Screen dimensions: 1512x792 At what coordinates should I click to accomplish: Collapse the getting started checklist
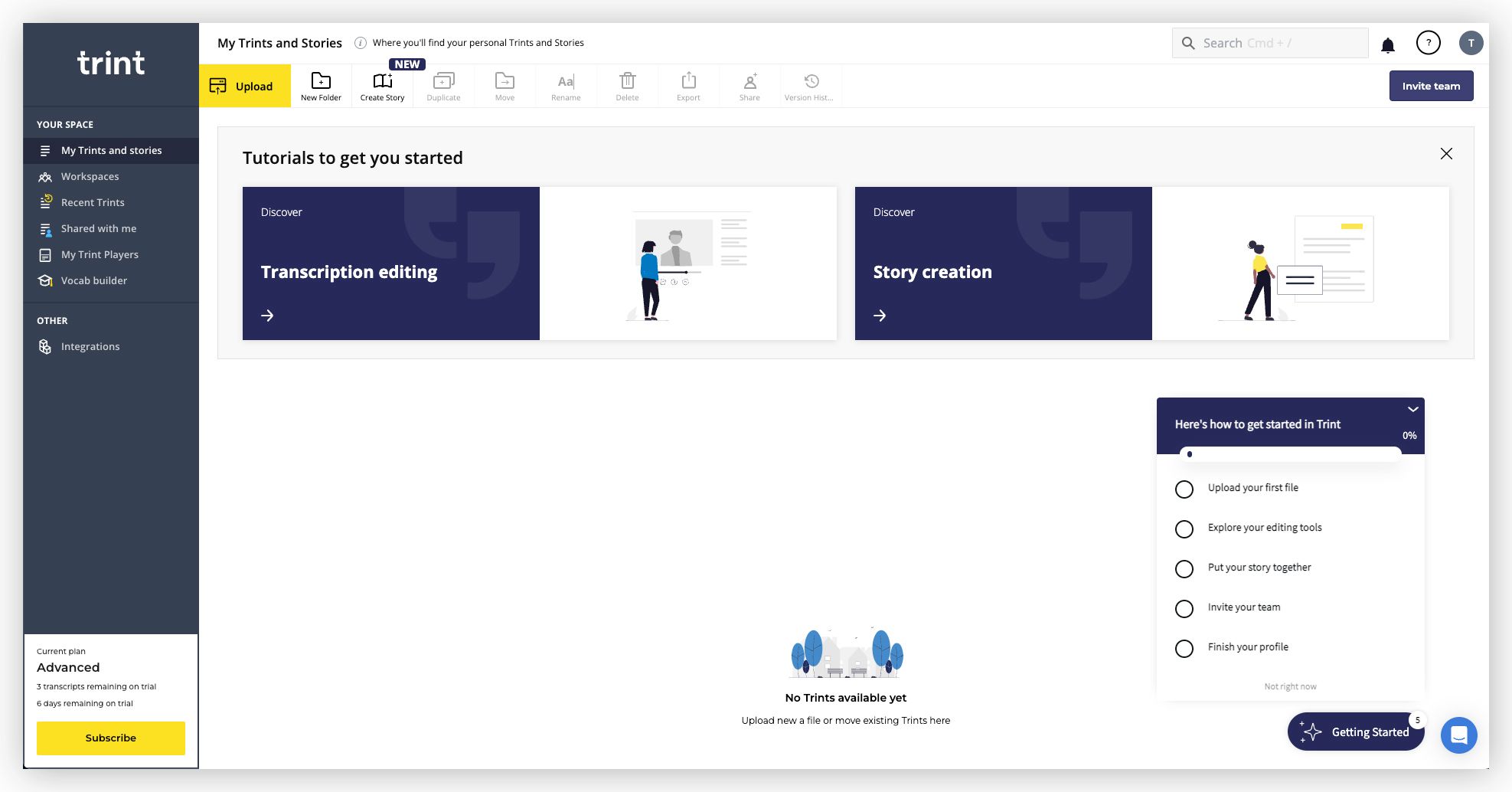(x=1412, y=410)
